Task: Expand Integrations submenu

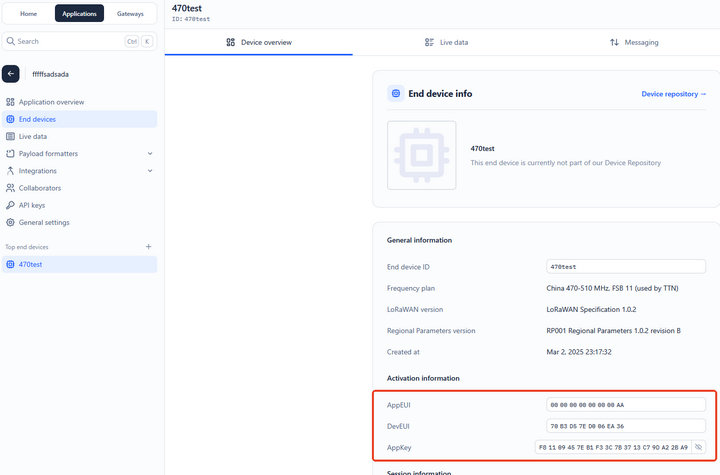Action: pos(150,171)
